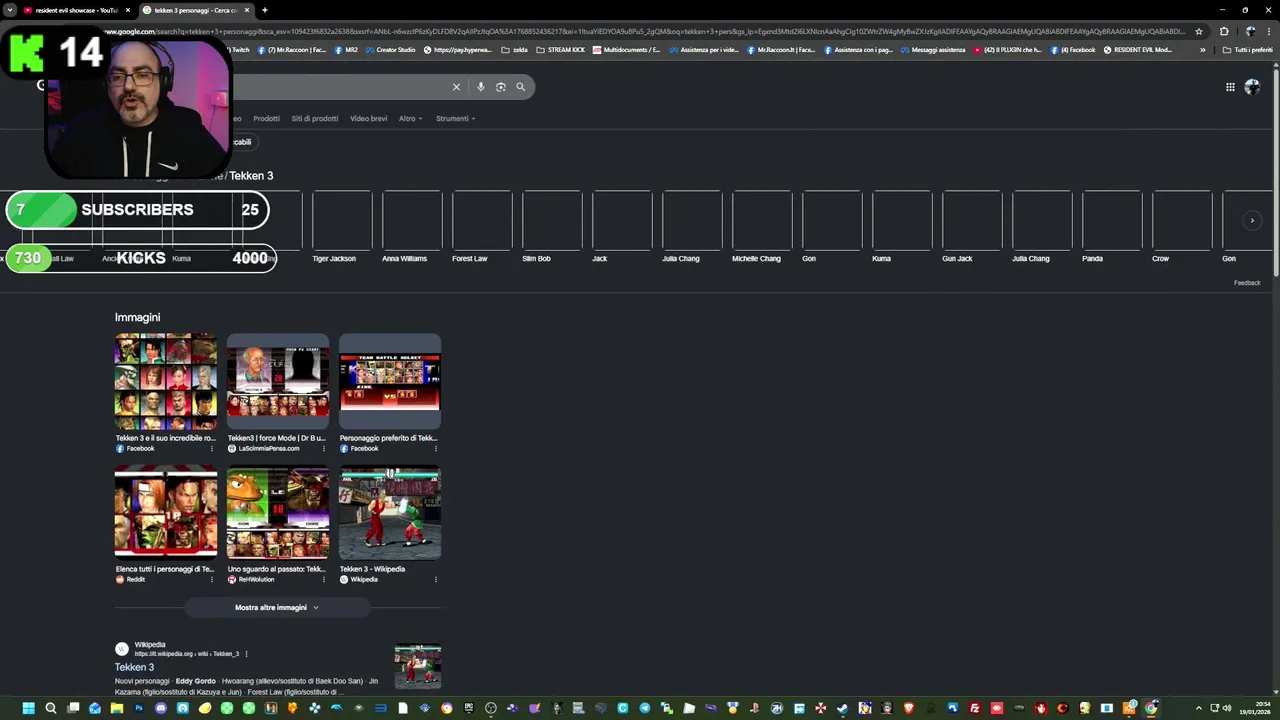Expand the Altro dropdown
This screenshot has width=1280, height=720.
coord(410,118)
